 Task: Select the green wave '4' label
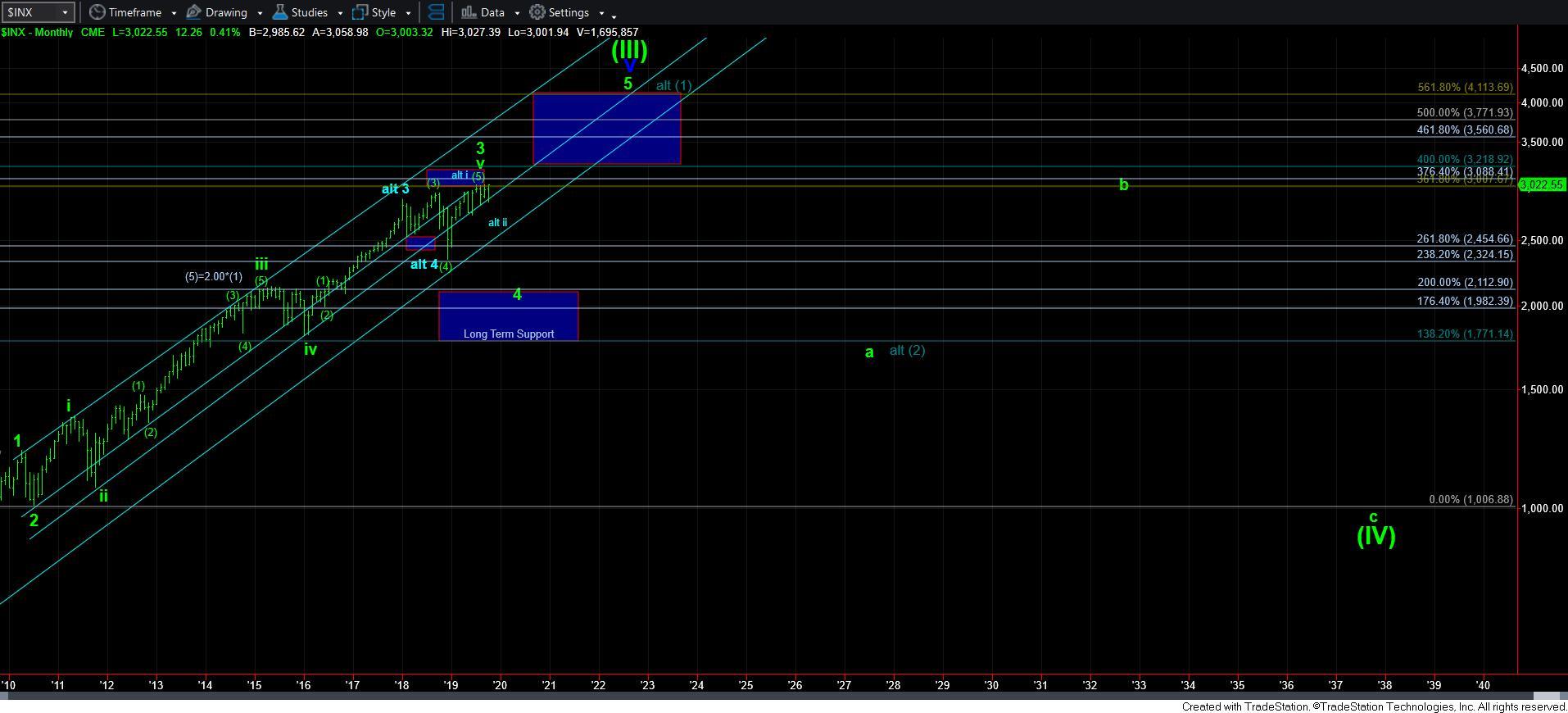coord(517,294)
